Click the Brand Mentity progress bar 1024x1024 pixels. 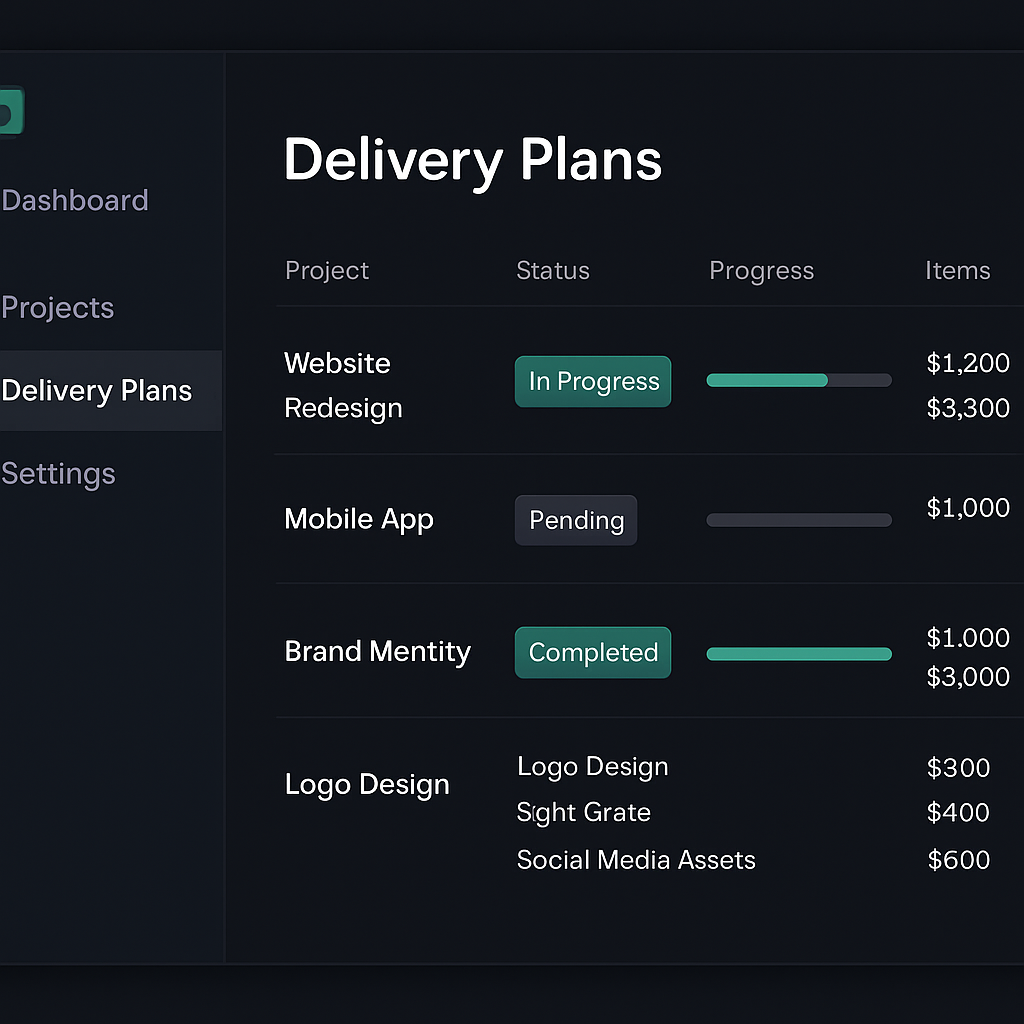point(799,654)
